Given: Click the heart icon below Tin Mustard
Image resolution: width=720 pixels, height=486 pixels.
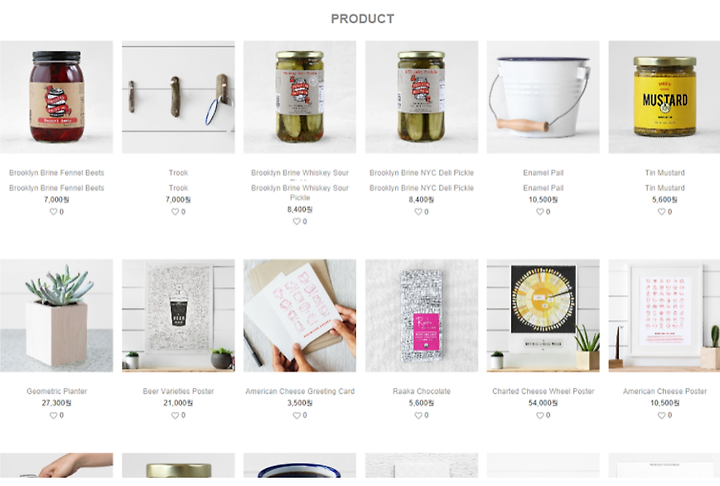Looking at the screenshot, I should 662,212.
